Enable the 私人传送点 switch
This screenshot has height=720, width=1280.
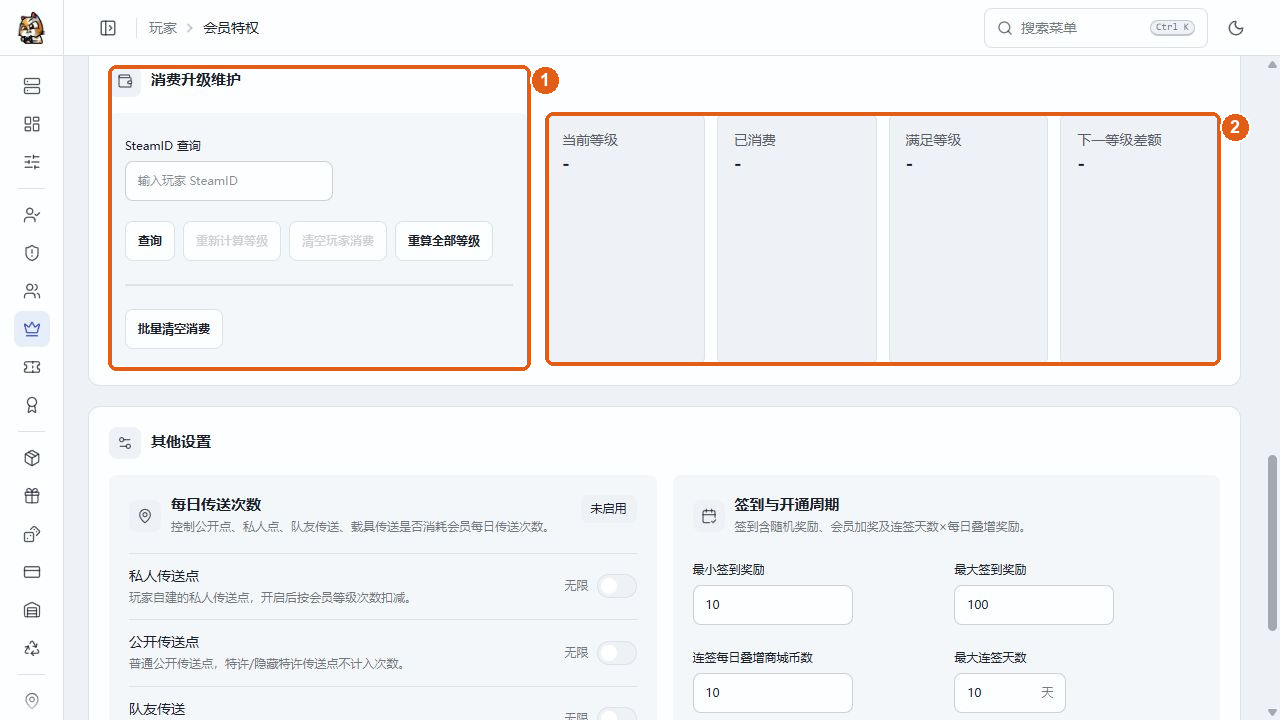pos(617,586)
